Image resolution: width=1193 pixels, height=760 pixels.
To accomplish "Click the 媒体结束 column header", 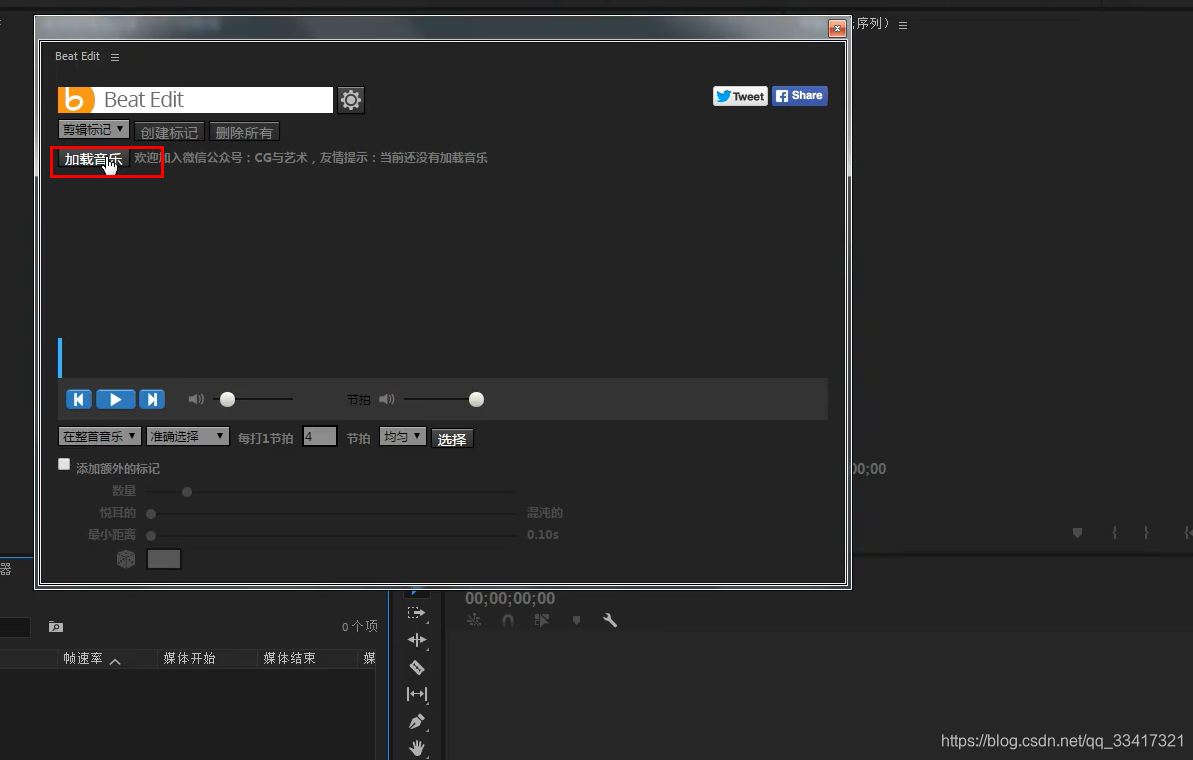I will [289, 659].
